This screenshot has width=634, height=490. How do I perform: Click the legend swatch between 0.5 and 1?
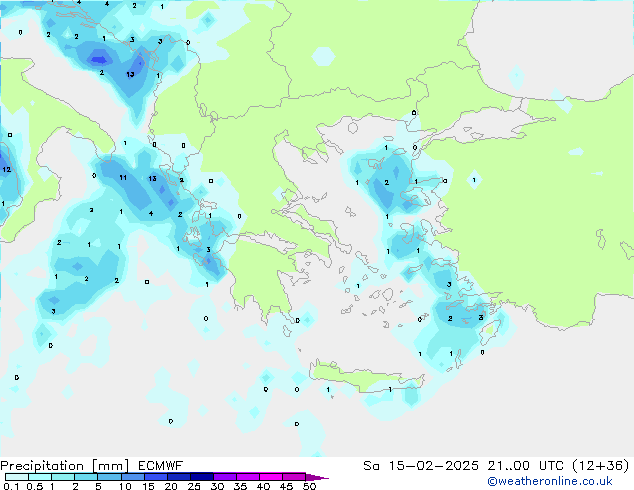click(40, 477)
